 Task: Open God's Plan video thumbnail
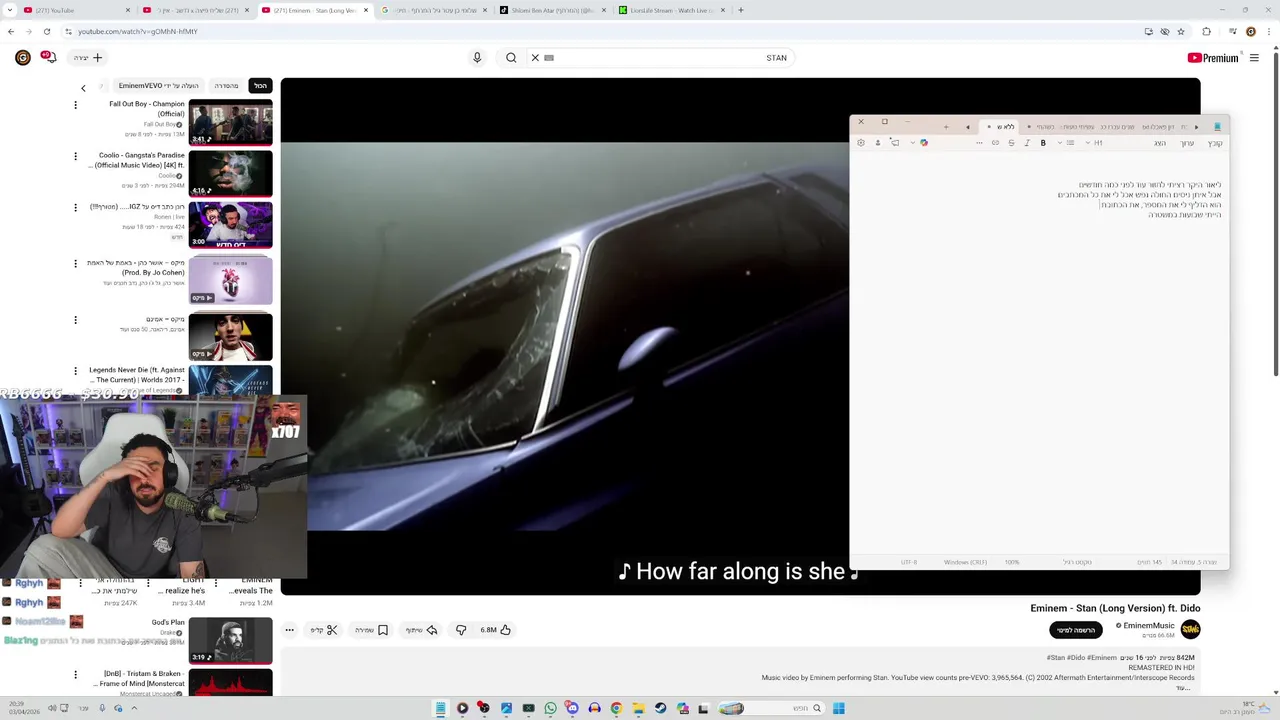coord(230,641)
